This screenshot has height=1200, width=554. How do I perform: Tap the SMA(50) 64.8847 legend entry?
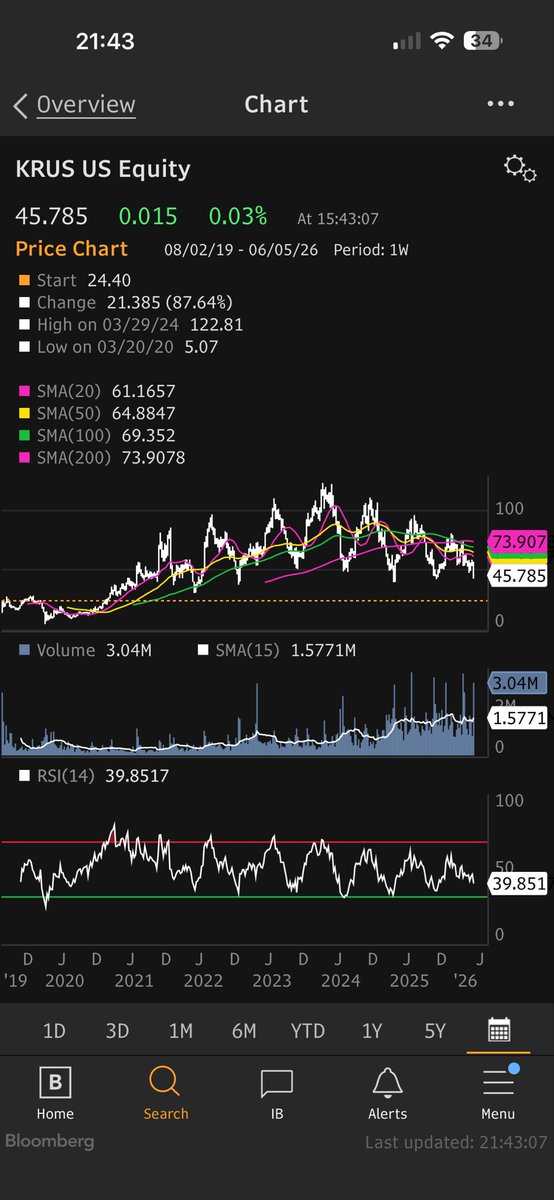click(96, 414)
